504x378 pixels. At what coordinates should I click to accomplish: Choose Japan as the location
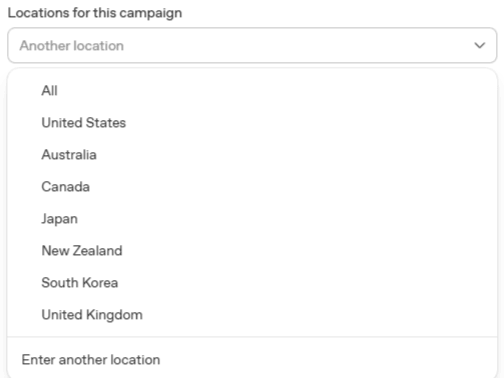point(252,219)
